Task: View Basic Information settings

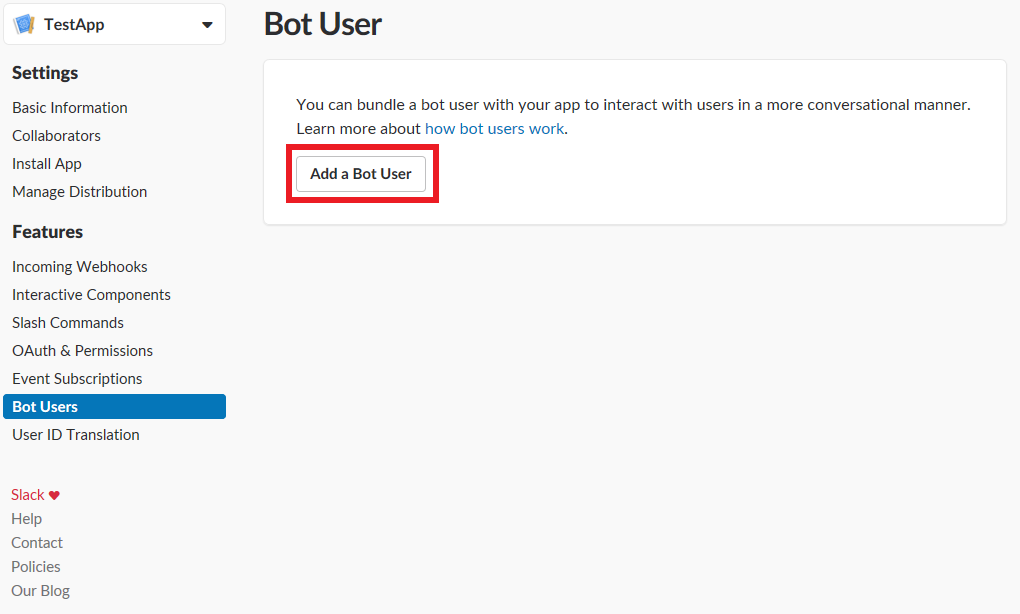Action: (69, 107)
